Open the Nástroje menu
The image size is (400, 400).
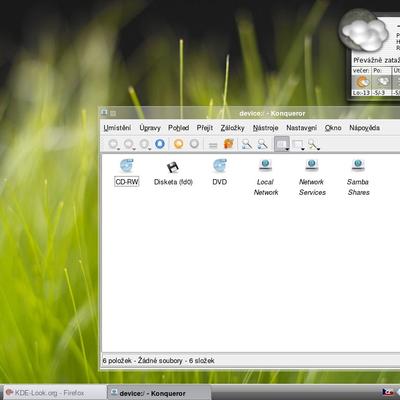tap(265, 128)
